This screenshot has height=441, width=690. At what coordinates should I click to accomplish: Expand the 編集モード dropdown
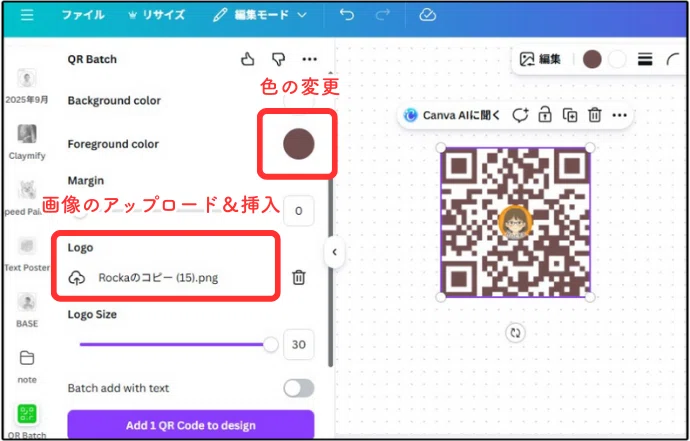coord(260,15)
